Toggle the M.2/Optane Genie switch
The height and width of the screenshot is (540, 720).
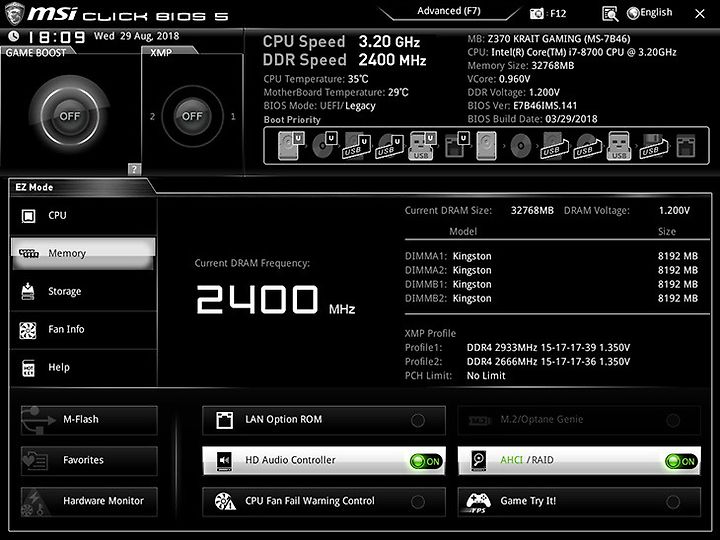click(x=673, y=420)
